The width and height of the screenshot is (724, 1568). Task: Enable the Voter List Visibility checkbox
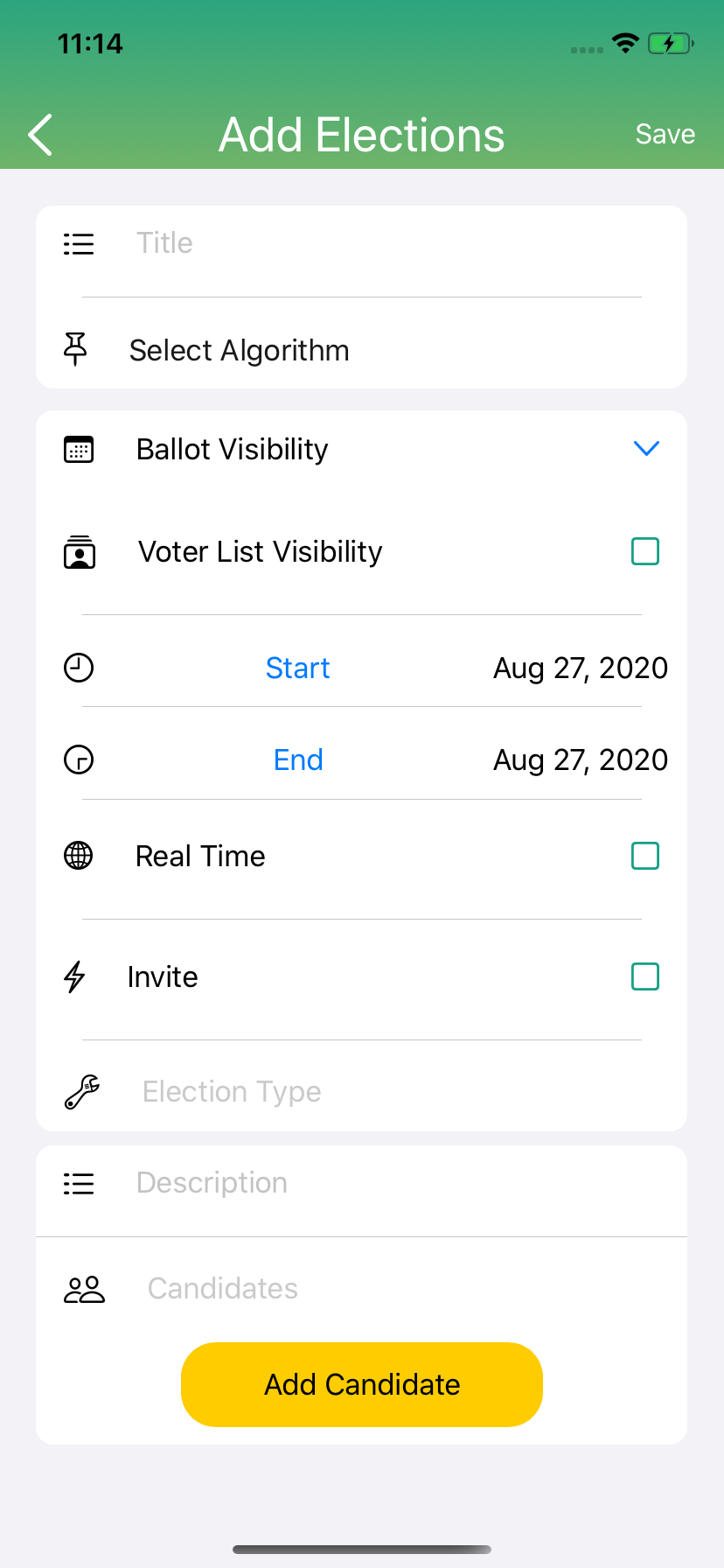(x=645, y=551)
